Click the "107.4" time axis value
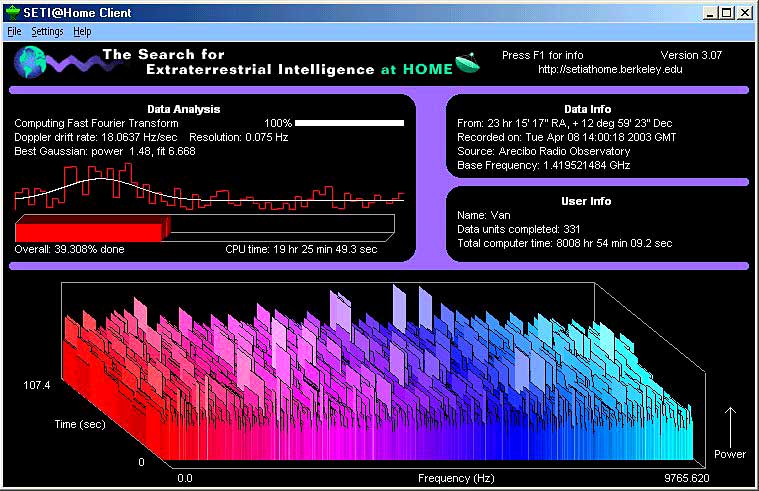759x491 pixels. [x=37, y=385]
